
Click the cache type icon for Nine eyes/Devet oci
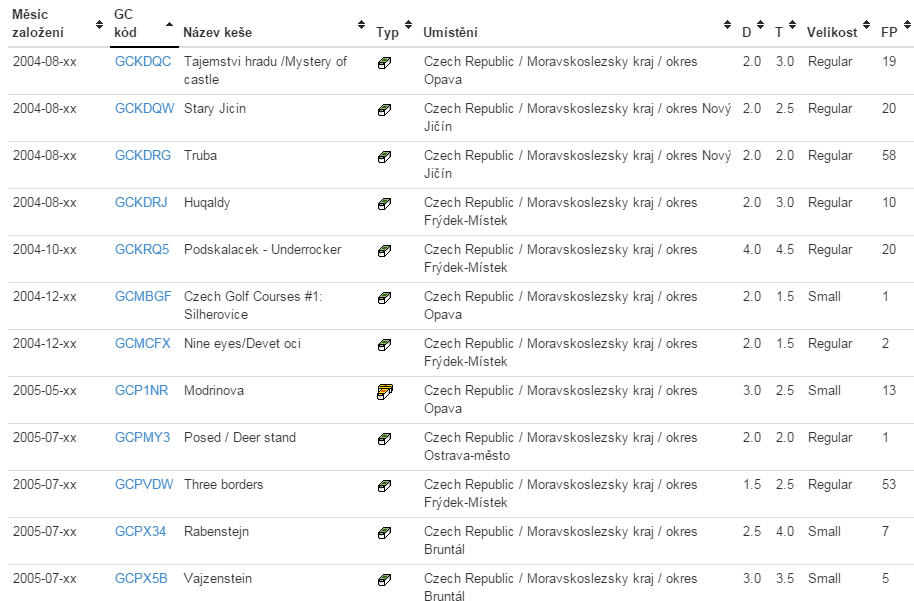[384, 345]
